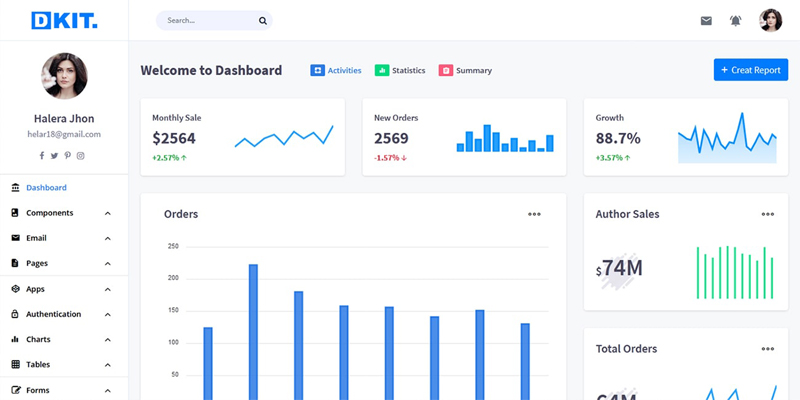
Task: Click Halera Jhon's sidebar profile photo
Action: click(x=64, y=76)
